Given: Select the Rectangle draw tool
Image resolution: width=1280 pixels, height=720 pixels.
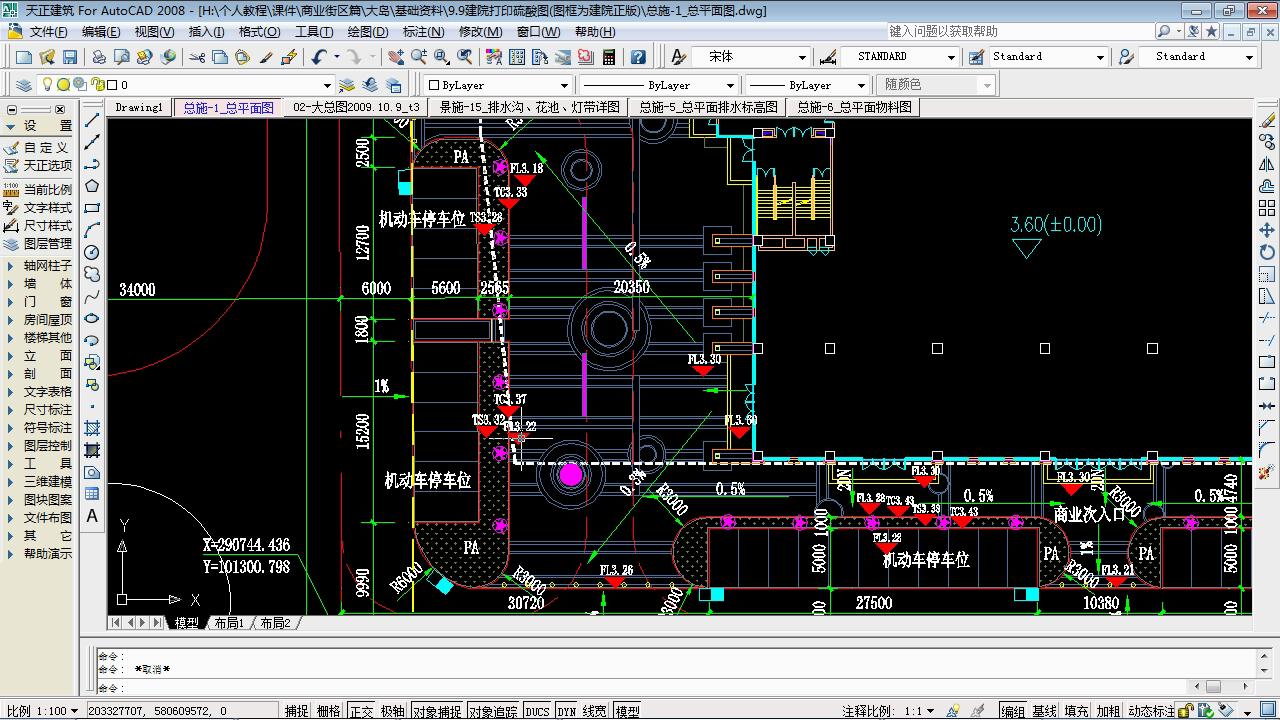Looking at the screenshot, I should pyautogui.click(x=92, y=208).
